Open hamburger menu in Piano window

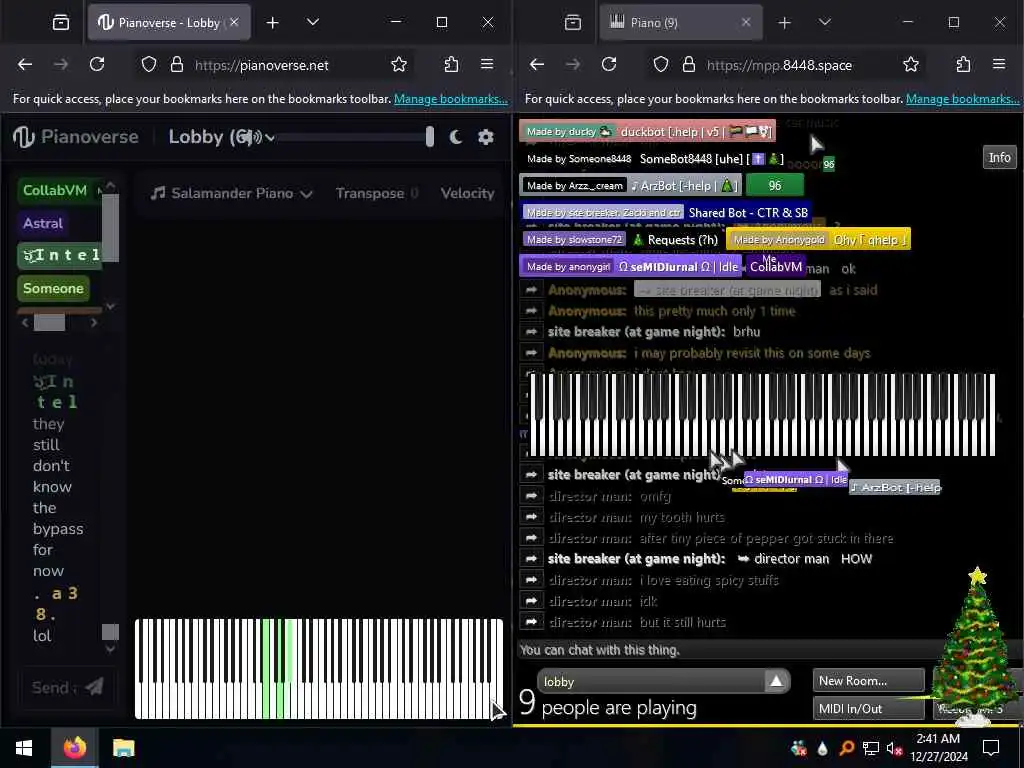point(999,64)
